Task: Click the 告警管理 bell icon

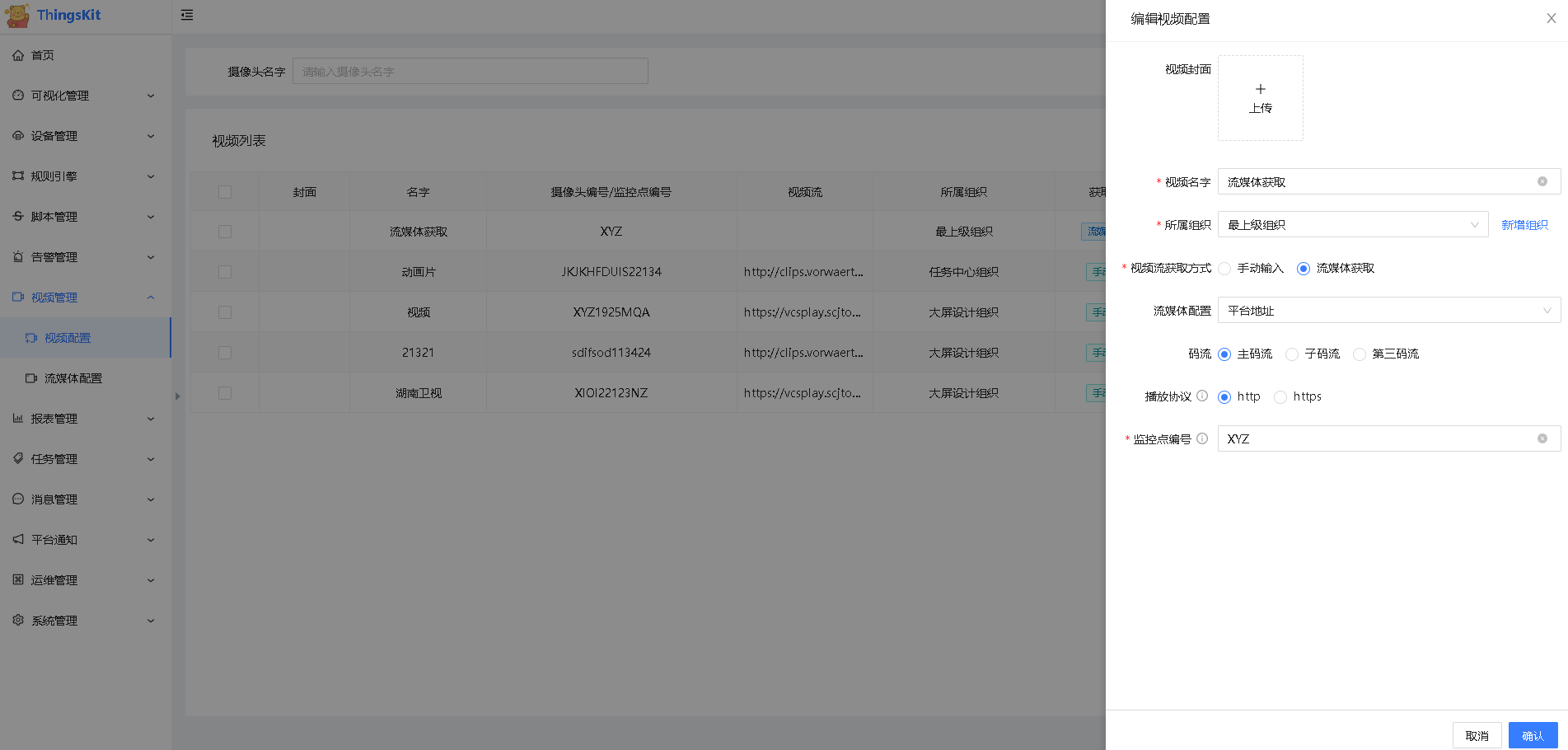Action: (18, 257)
